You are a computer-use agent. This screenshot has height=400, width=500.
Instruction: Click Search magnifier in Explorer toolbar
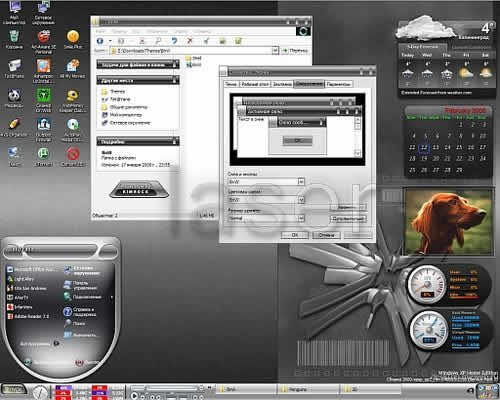click(158, 41)
